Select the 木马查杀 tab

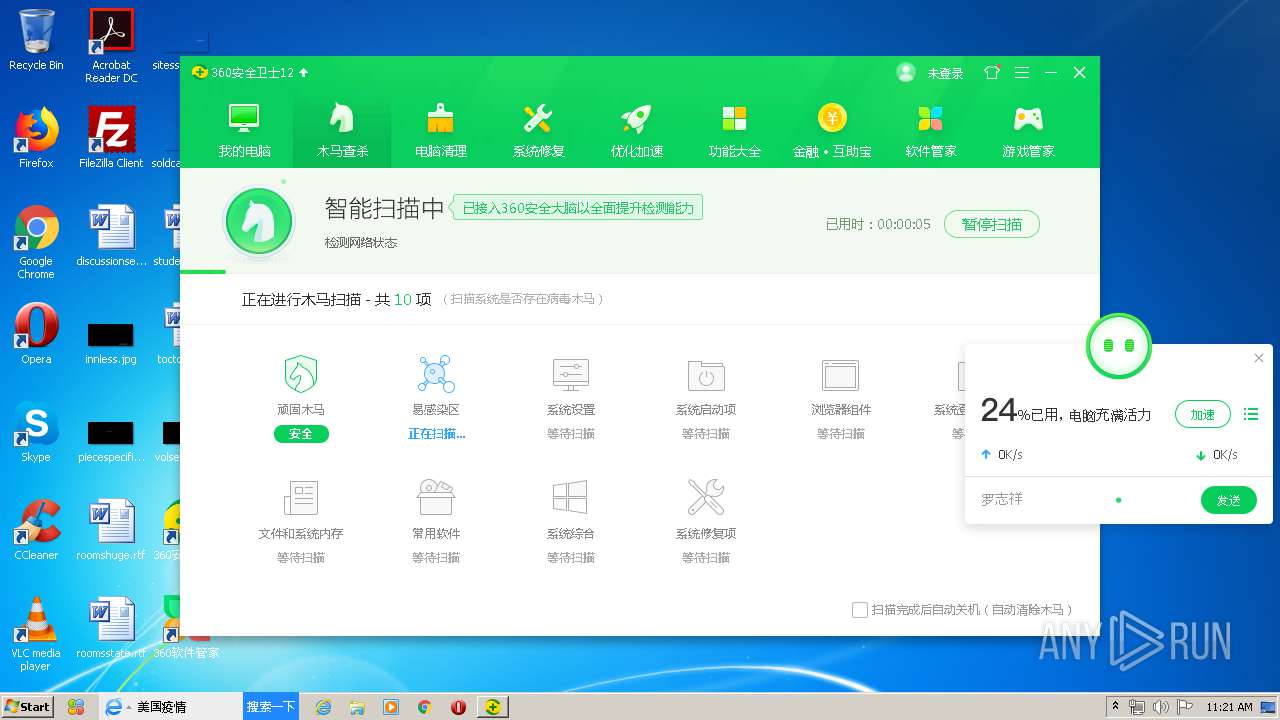pos(342,131)
